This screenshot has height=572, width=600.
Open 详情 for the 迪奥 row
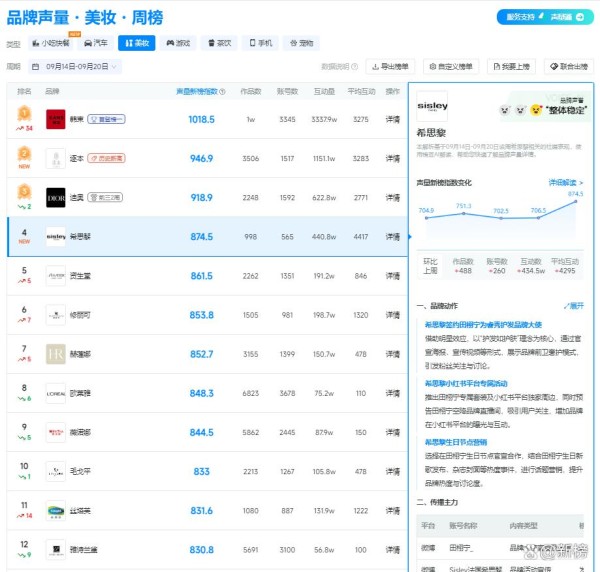click(x=393, y=197)
